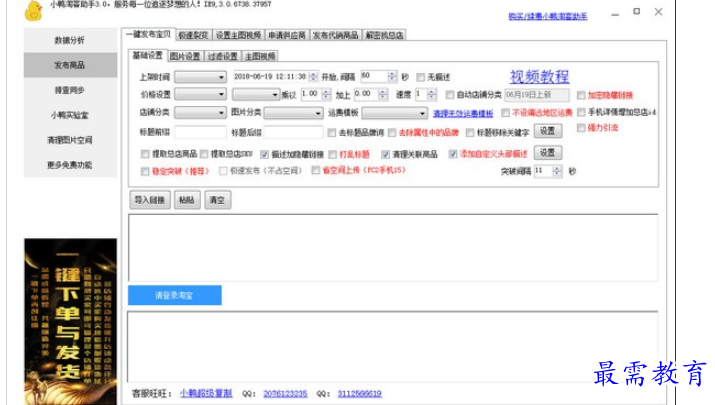715x405 pixels.
Task: Click the 导入链接 button
Action: (150, 200)
